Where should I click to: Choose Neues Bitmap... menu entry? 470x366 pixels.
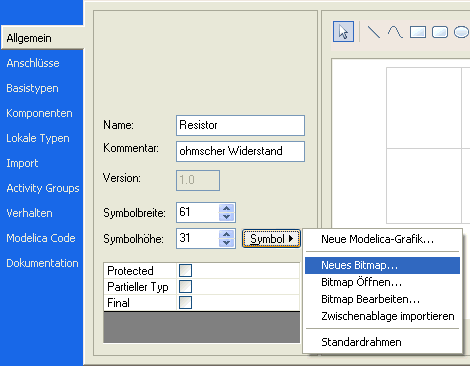click(382, 265)
